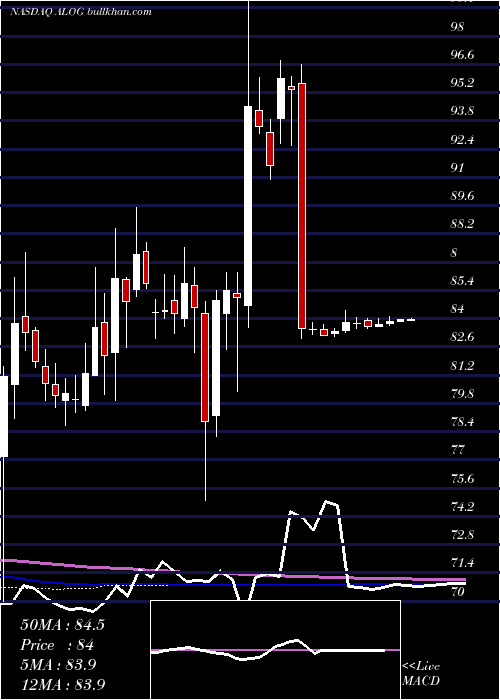This screenshot has width=500, height=700.
Task: Click the 91 price axis label
Action: (458, 168)
